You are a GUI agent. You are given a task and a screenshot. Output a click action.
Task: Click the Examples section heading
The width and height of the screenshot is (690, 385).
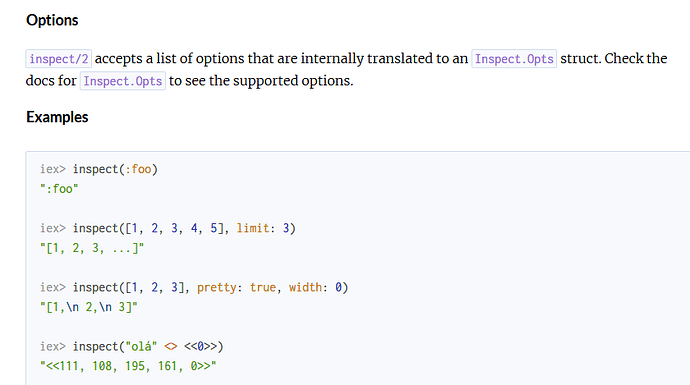click(x=57, y=117)
